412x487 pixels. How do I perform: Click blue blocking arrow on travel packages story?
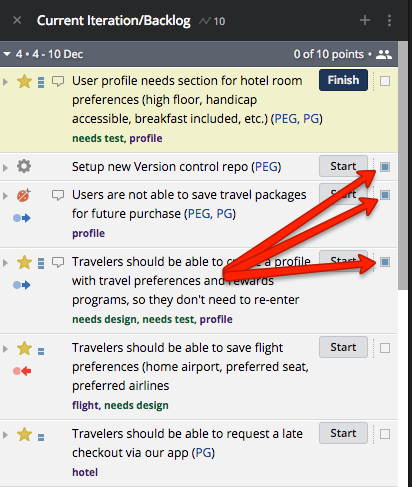tap(22, 218)
